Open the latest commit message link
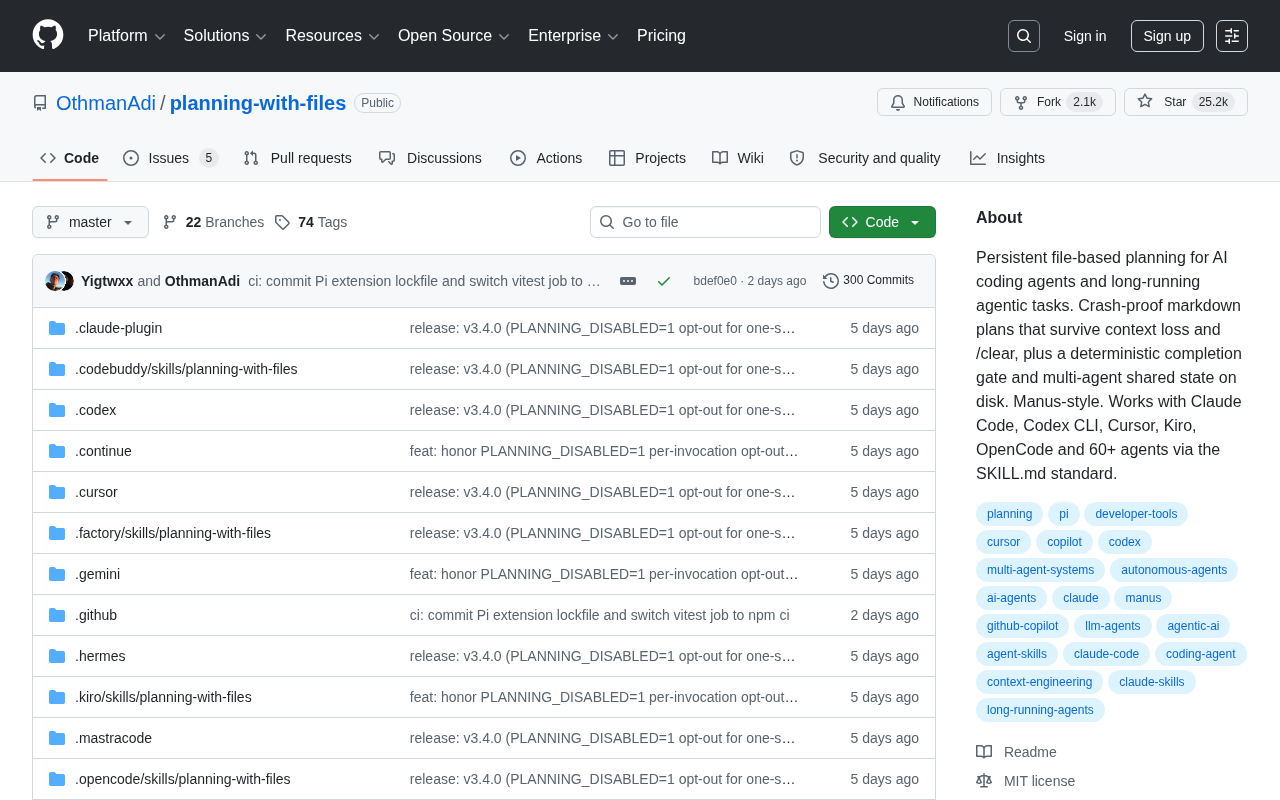1280x800 pixels. coord(426,281)
